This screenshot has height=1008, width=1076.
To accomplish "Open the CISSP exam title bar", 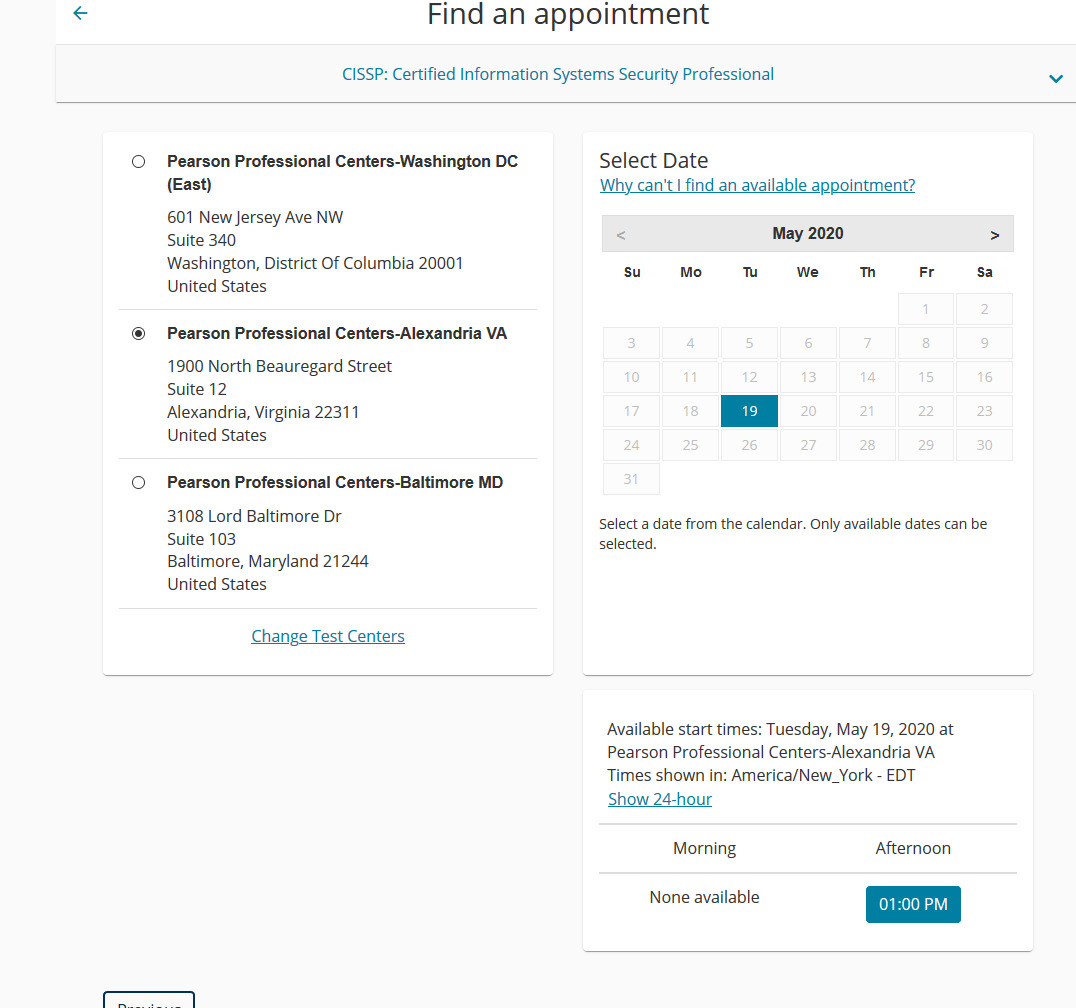I will coord(557,74).
